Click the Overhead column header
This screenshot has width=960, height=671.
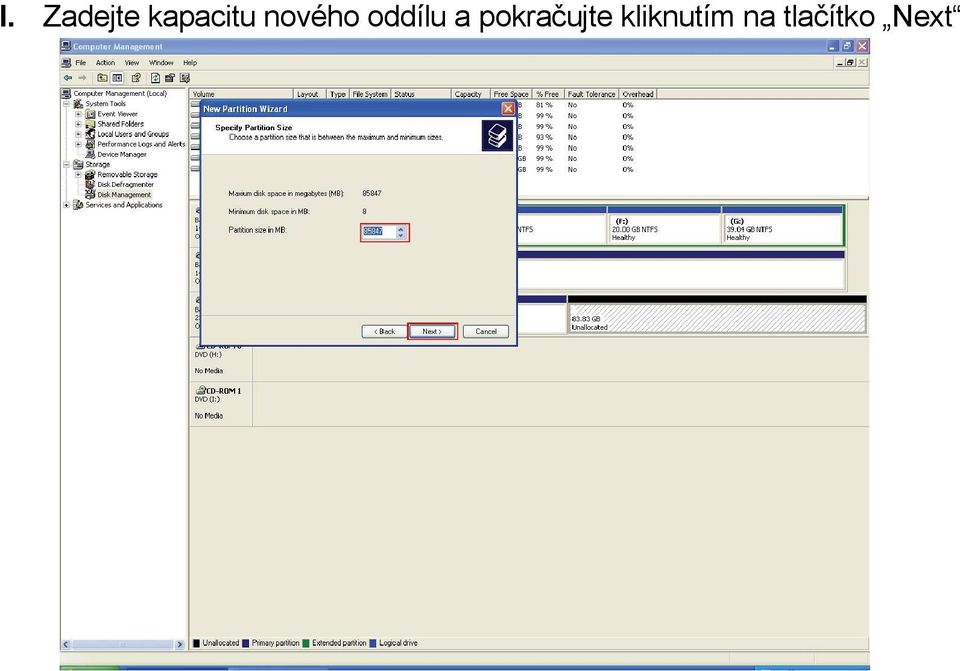click(637, 94)
